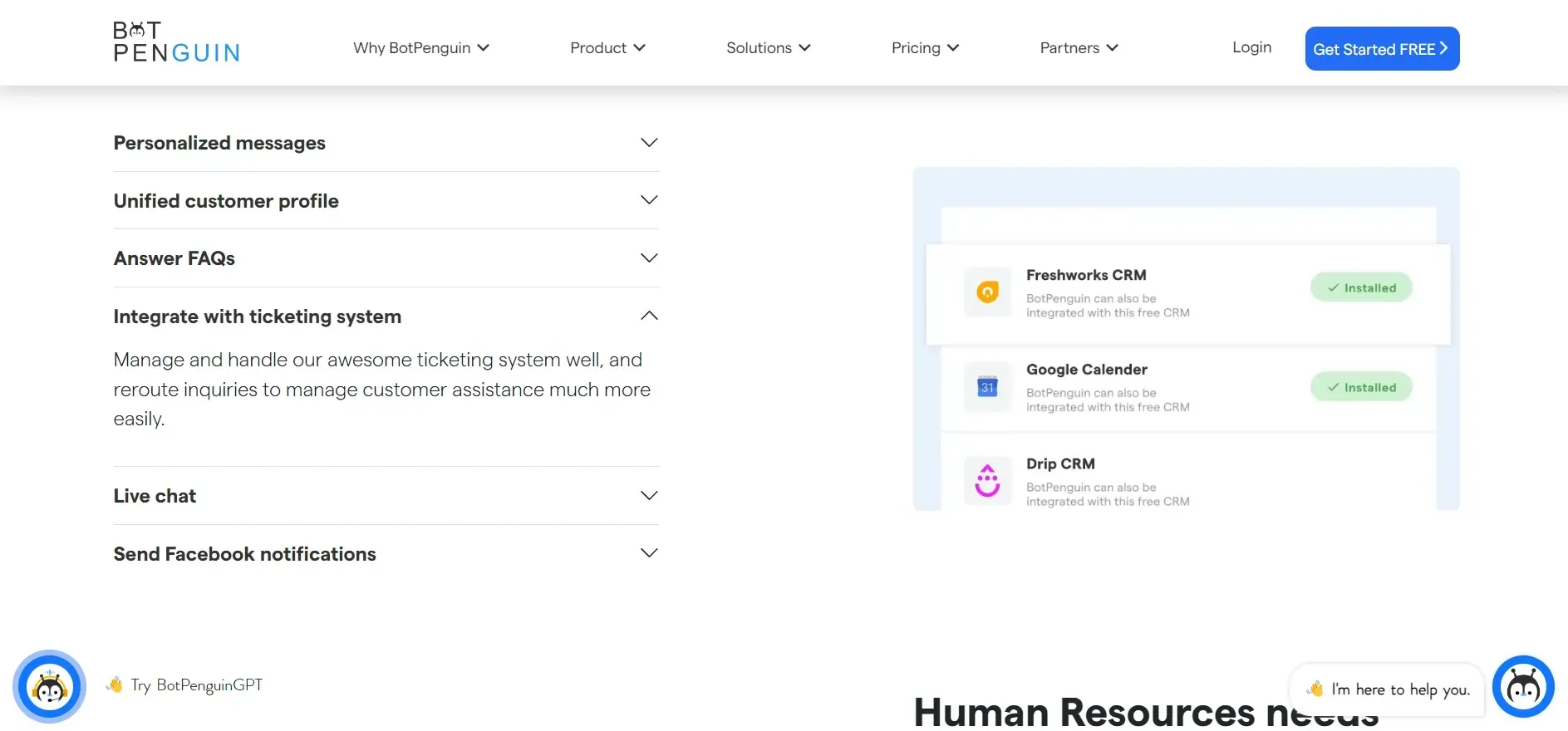Click the I'm here to help you bubble
1568x731 pixels.
tap(1387, 689)
